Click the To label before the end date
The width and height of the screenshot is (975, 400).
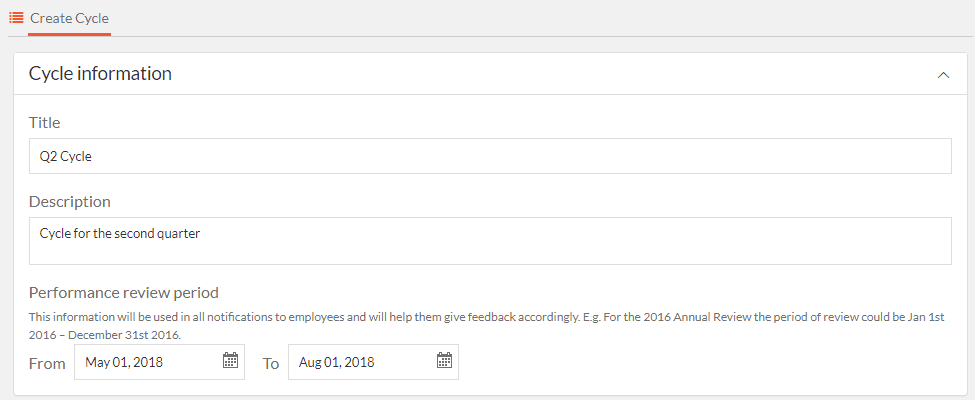tap(270, 363)
